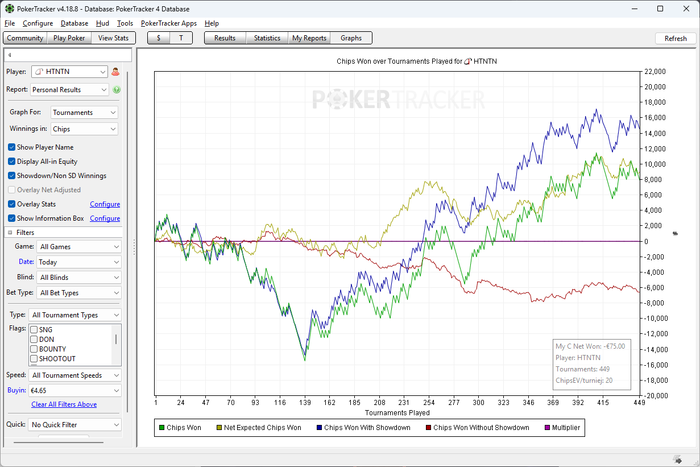Screen dimensions: 700x467
Task: Toggle Show Player Name checkbox
Action: (x=12, y=147)
